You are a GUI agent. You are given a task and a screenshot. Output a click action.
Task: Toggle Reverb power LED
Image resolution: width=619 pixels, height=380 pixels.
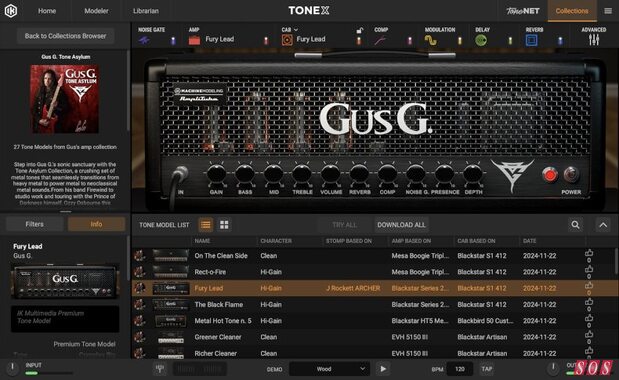(560, 40)
